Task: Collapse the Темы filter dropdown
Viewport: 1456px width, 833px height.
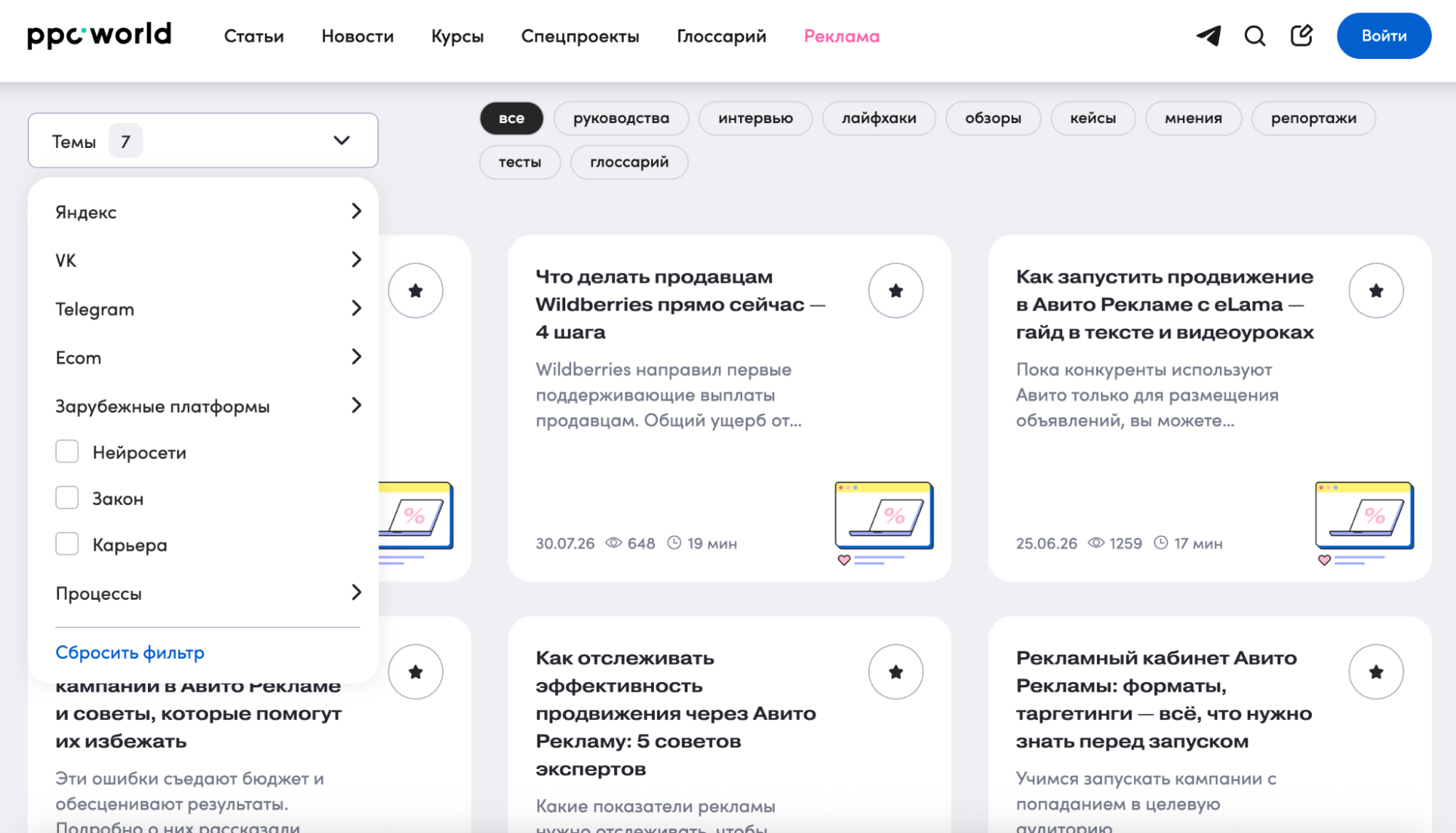Action: (202, 140)
